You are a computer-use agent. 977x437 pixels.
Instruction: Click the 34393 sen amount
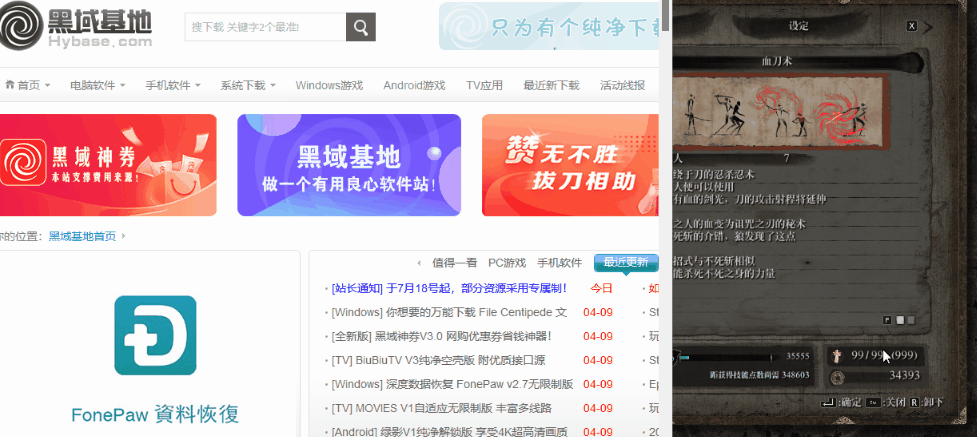(x=904, y=375)
